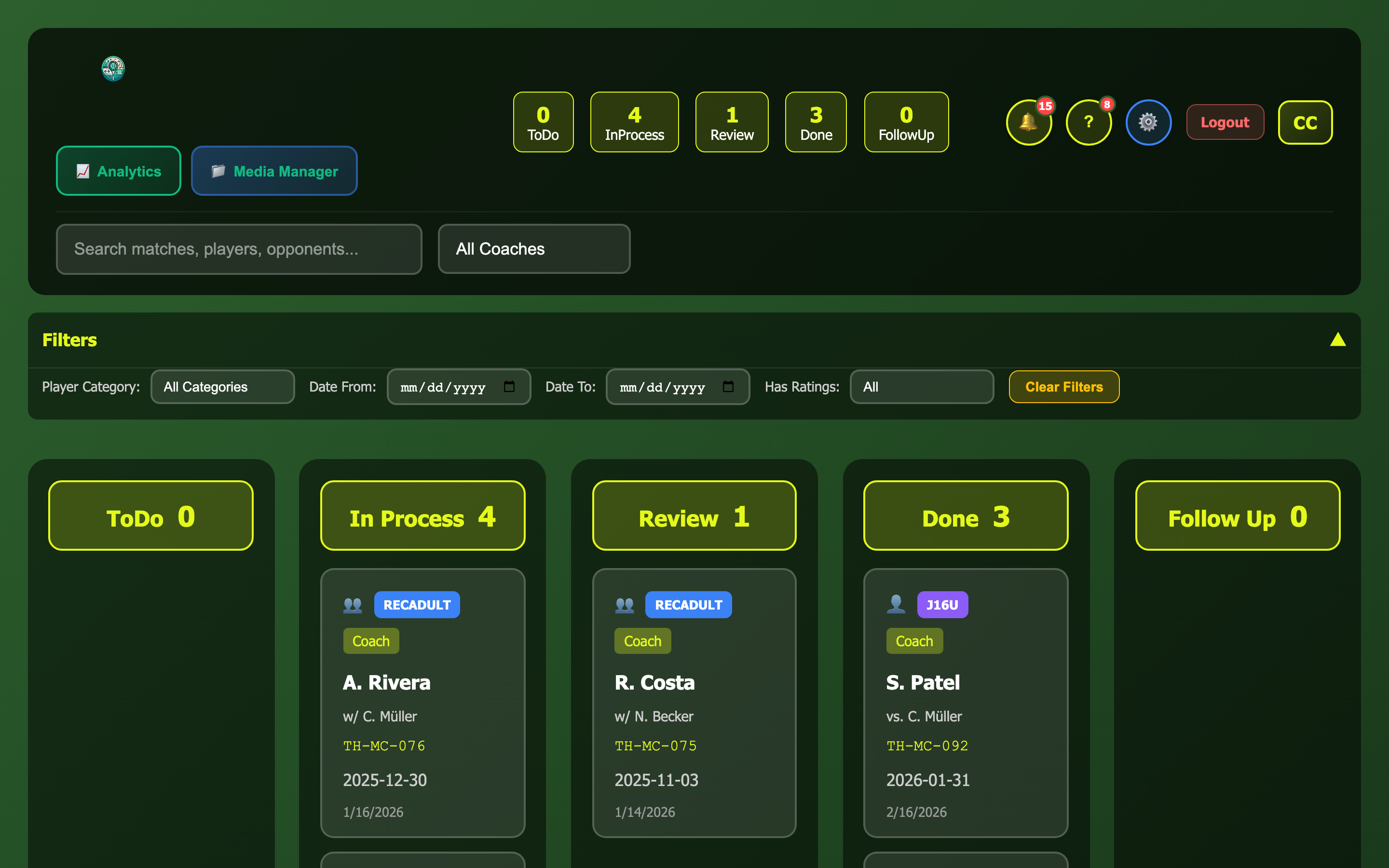
Task: Click the Coach badge on S. Patel card
Action: click(x=914, y=641)
